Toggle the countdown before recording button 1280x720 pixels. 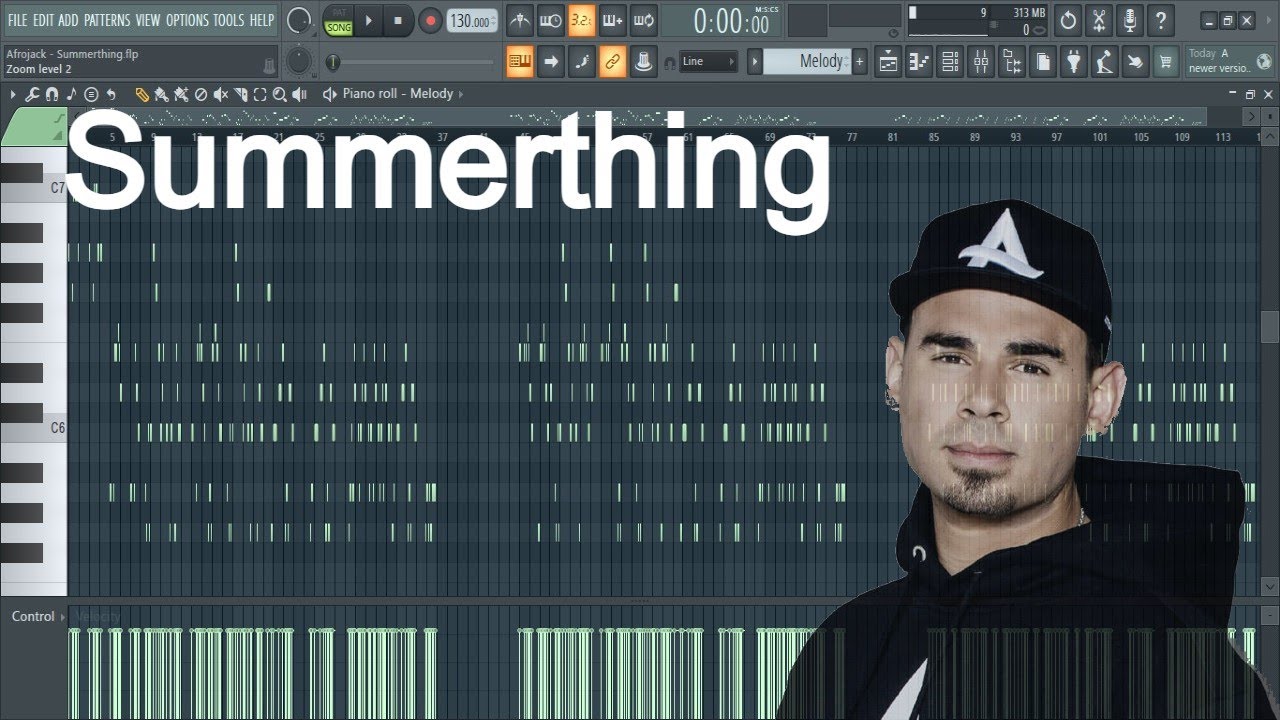[x=582, y=20]
